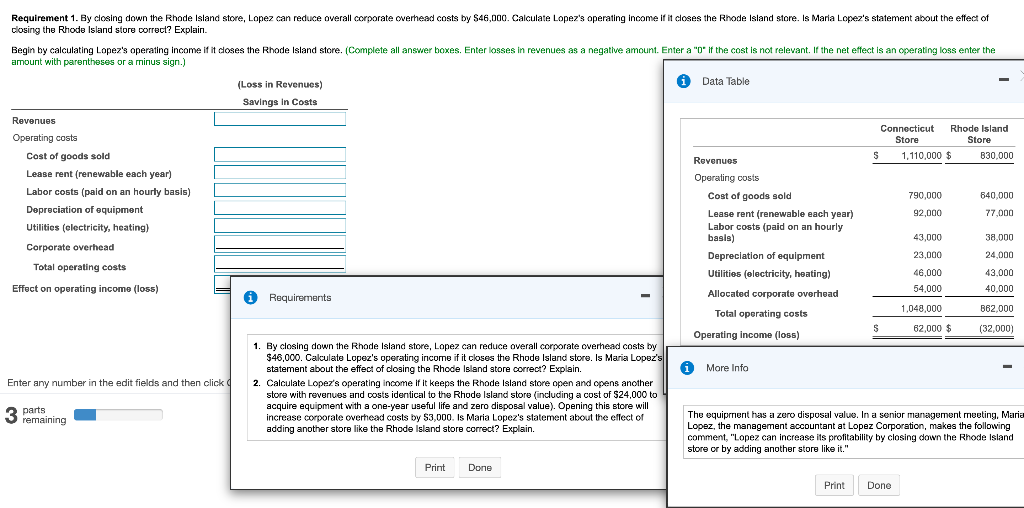
Task: Click the Cost of goods sold answer box
Action: click(280, 155)
